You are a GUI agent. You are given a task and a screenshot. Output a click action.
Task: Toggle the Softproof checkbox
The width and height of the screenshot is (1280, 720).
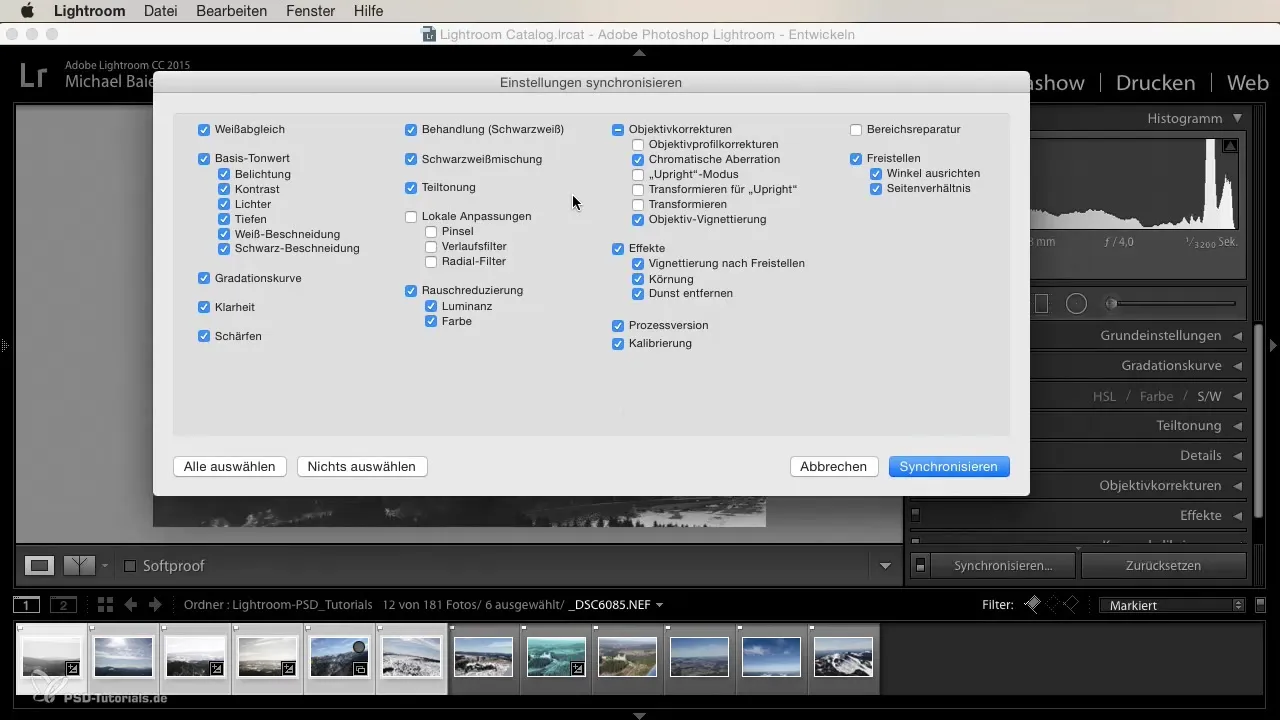click(x=130, y=566)
